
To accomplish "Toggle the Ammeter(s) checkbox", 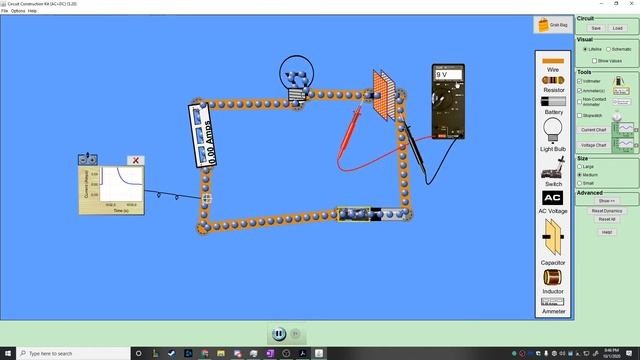I will tap(580, 91).
